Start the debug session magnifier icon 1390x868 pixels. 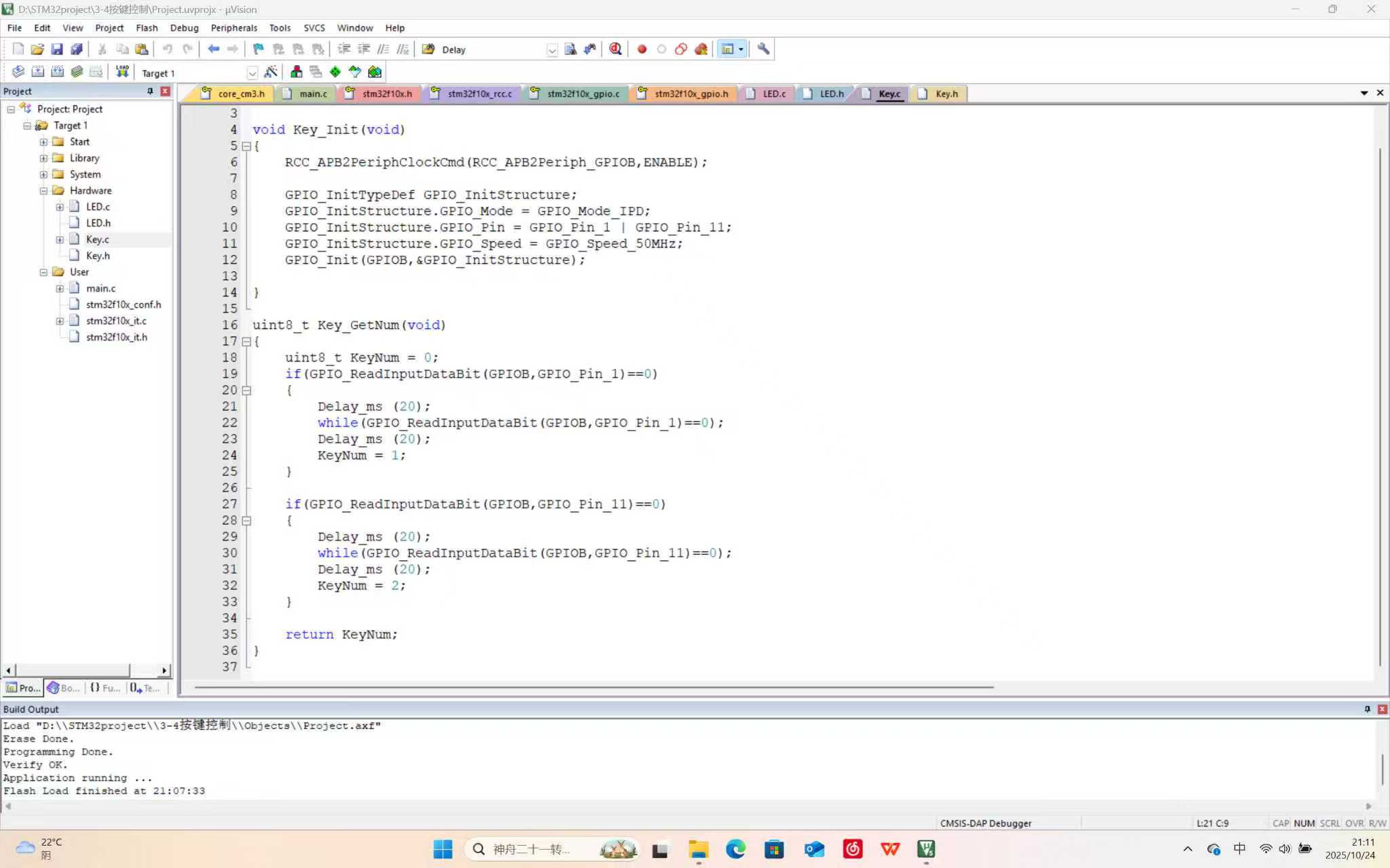pos(615,49)
